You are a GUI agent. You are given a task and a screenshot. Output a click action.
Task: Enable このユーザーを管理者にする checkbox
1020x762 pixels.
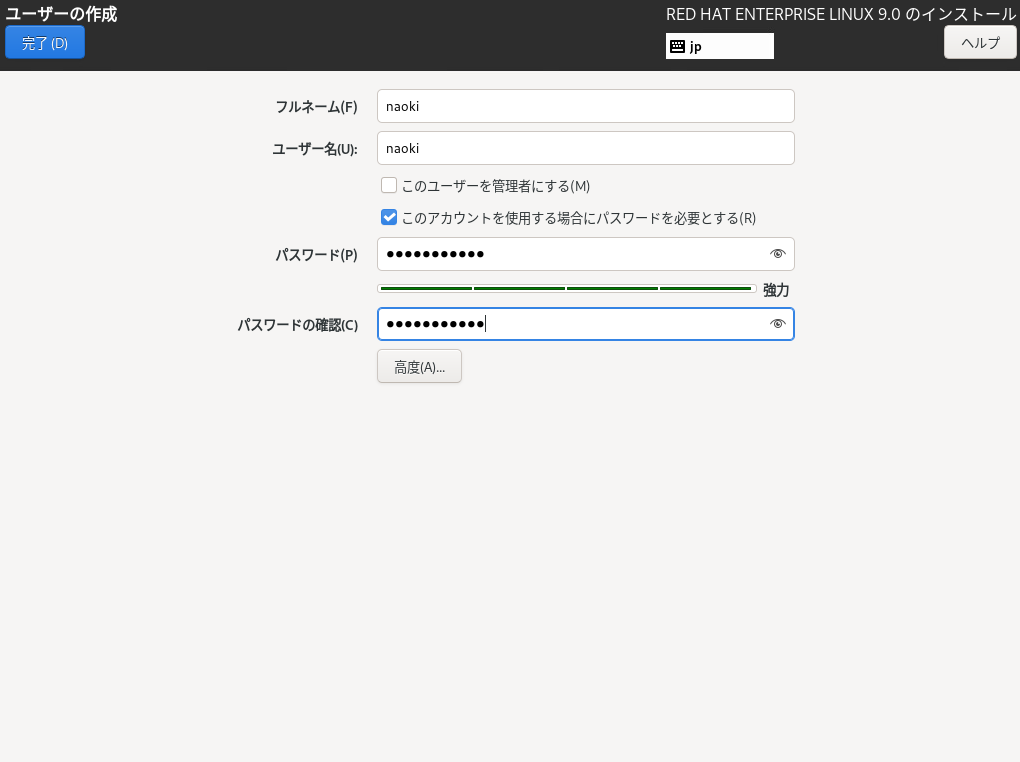point(389,185)
